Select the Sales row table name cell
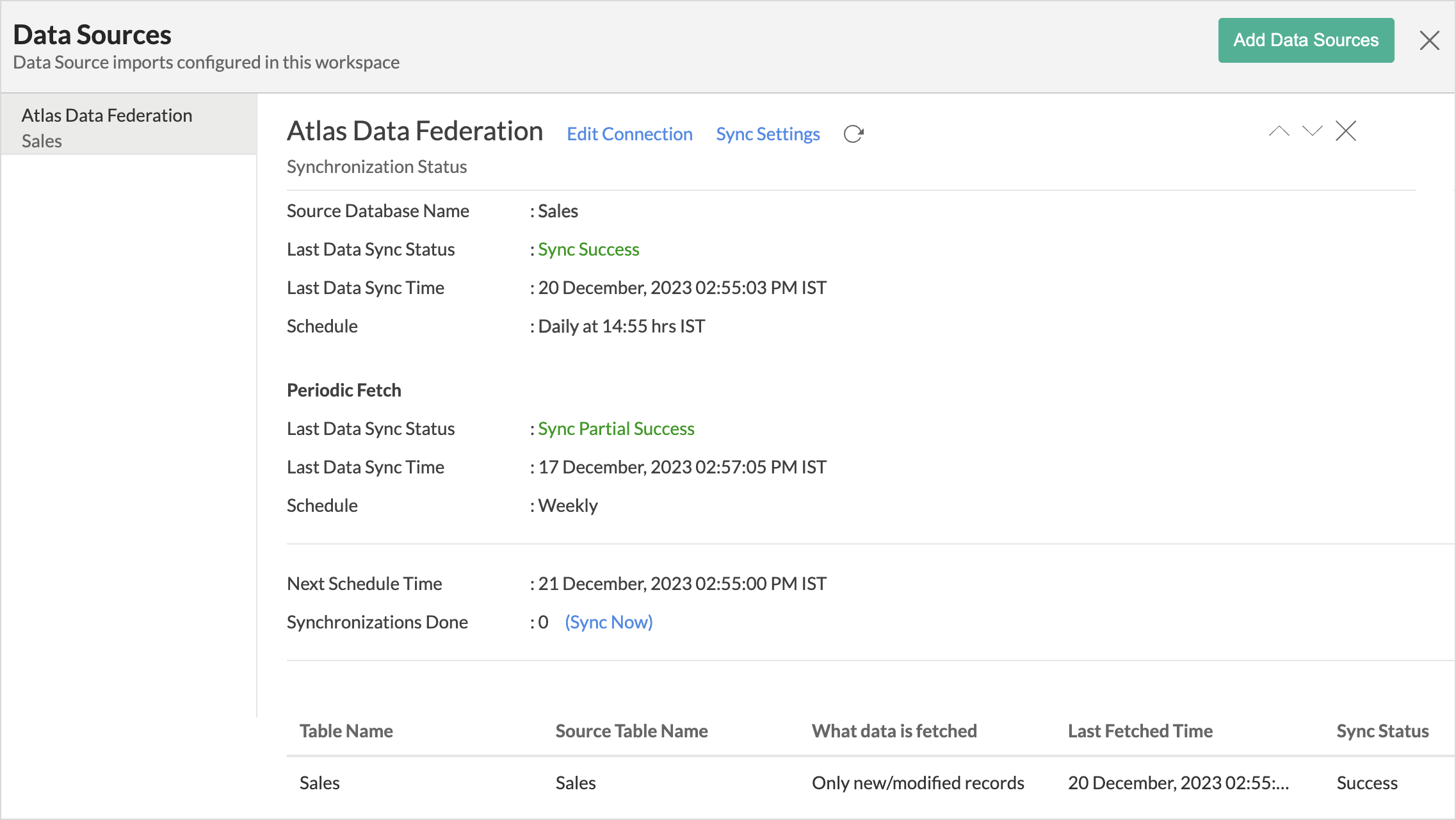Image resolution: width=1456 pixels, height=820 pixels. (x=320, y=783)
